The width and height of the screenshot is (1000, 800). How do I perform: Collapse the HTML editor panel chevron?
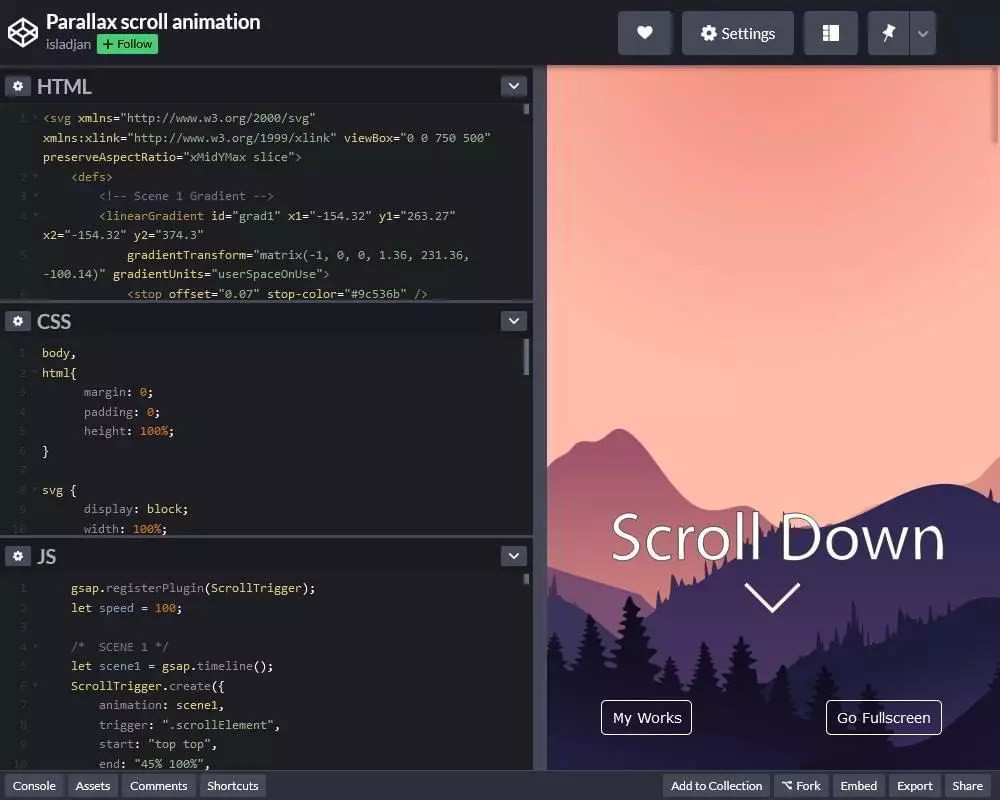tap(513, 85)
